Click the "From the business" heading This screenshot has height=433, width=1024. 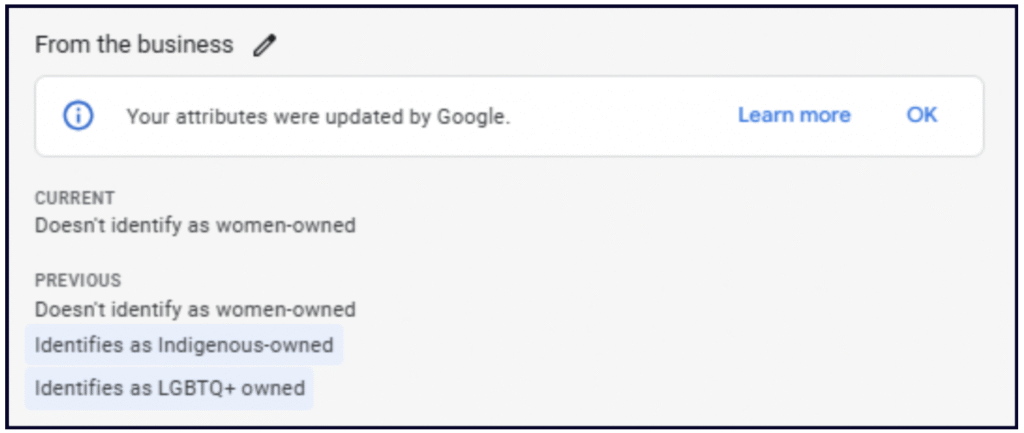[x=134, y=45]
